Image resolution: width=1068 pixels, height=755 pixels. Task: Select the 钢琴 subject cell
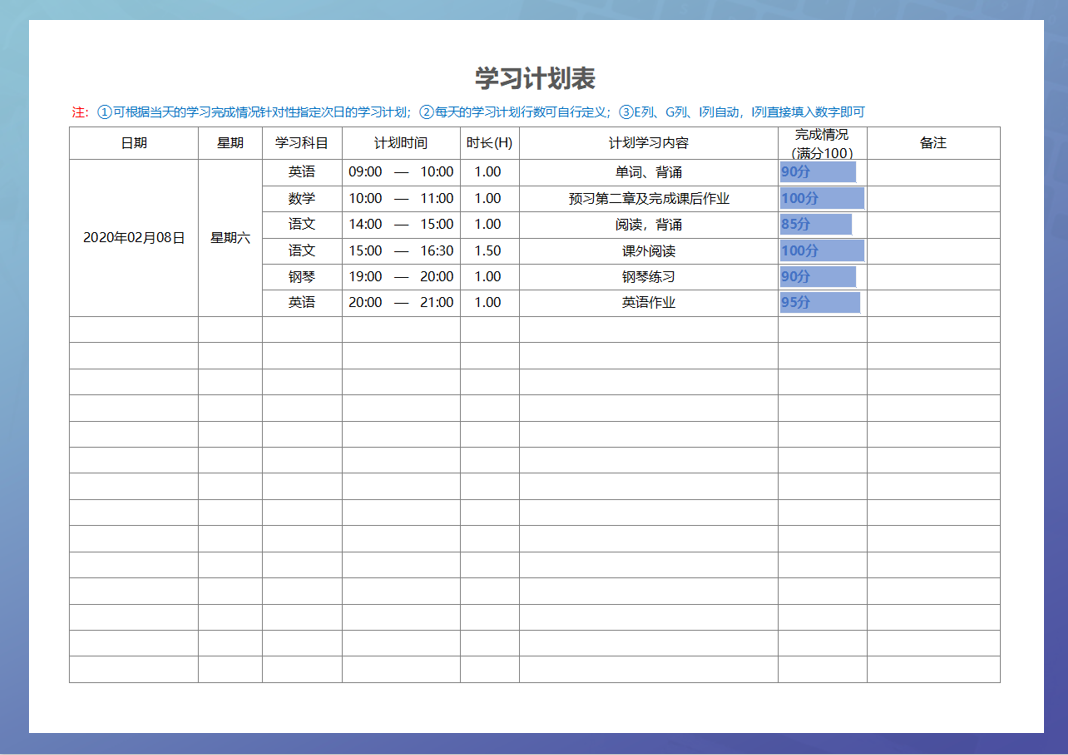click(x=300, y=276)
